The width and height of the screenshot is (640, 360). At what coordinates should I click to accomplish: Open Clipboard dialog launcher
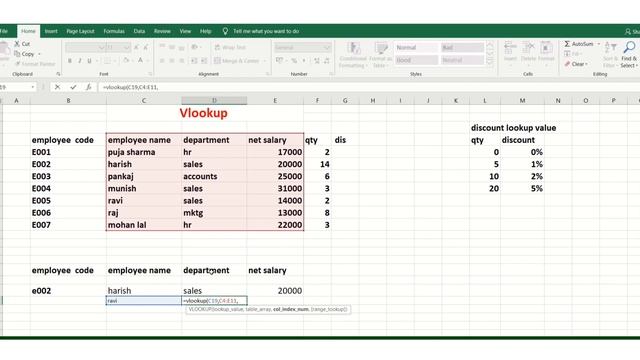[58, 74]
